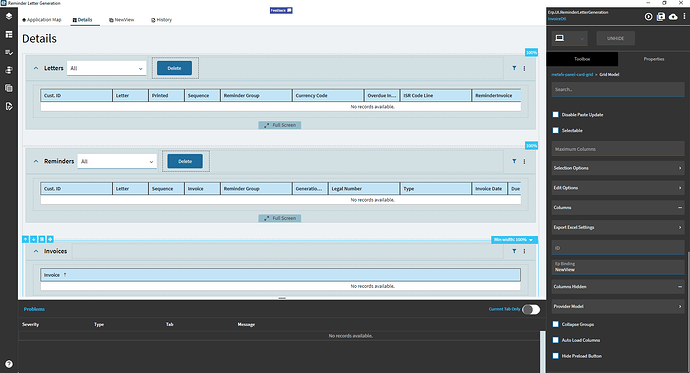
Task: Enable the Disable Paste Update checkbox
Action: click(x=555, y=114)
